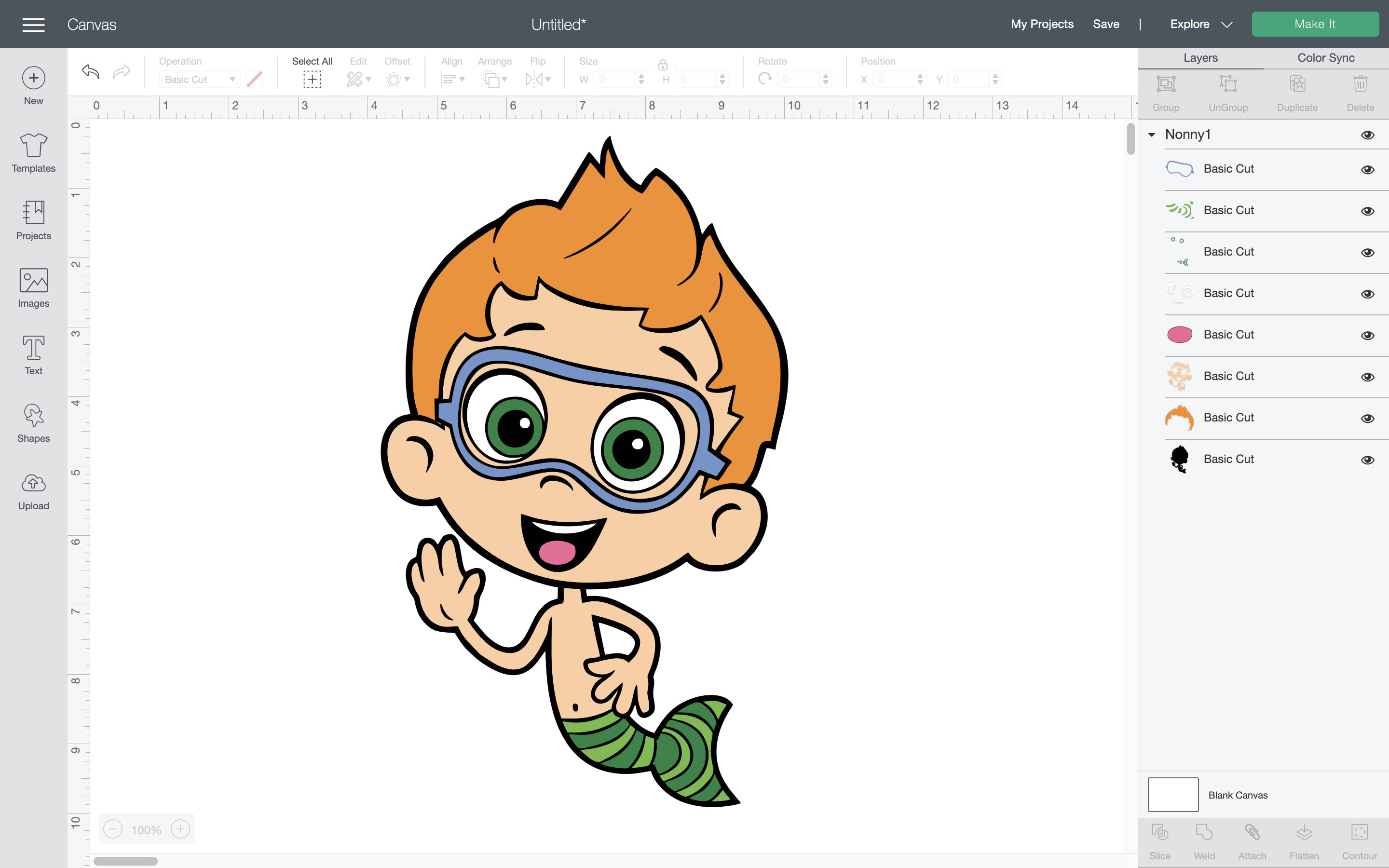Click the vertical canvas scrollbar
Image resolution: width=1389 pixels, height=868 pixels.
click(x=1130, y=138)
